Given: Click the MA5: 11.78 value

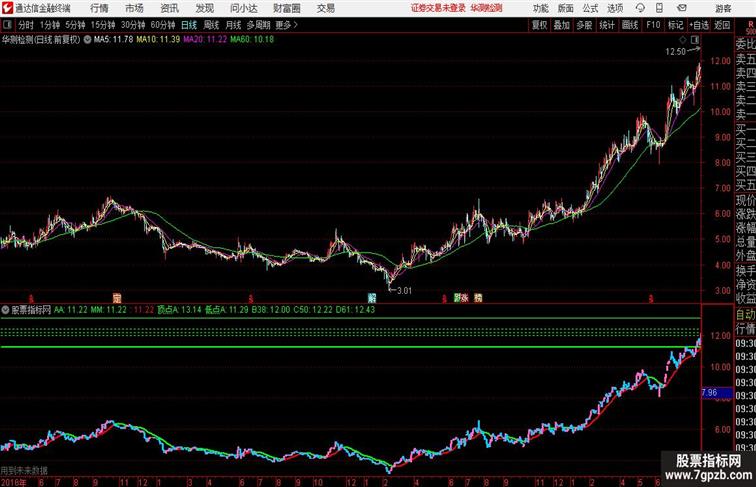Looking at the screenshot, I should 113,40.
